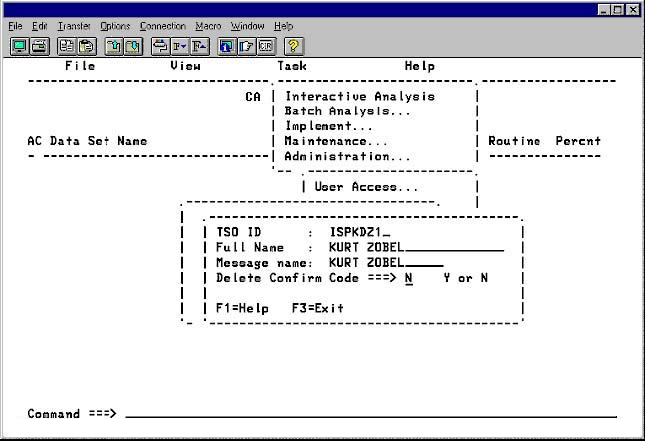Minimize the emulator window
The height and width of the screenshot is (441, 645).
(x=603, y=9)
